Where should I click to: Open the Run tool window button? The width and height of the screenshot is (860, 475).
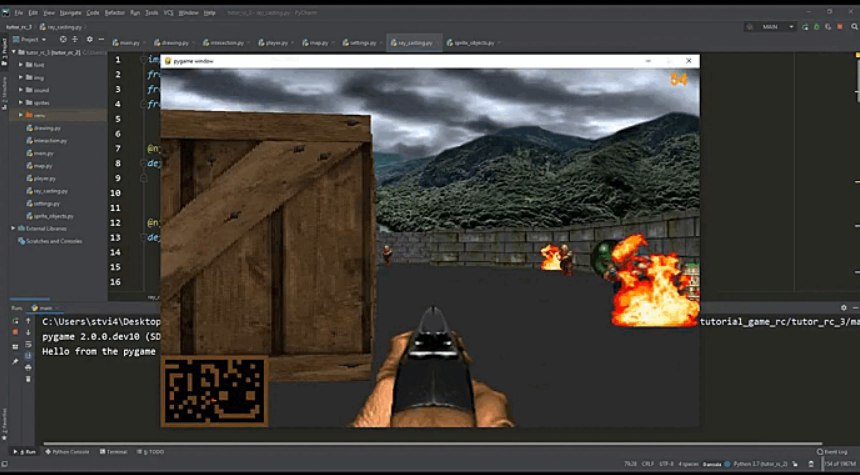pos(25,452)
